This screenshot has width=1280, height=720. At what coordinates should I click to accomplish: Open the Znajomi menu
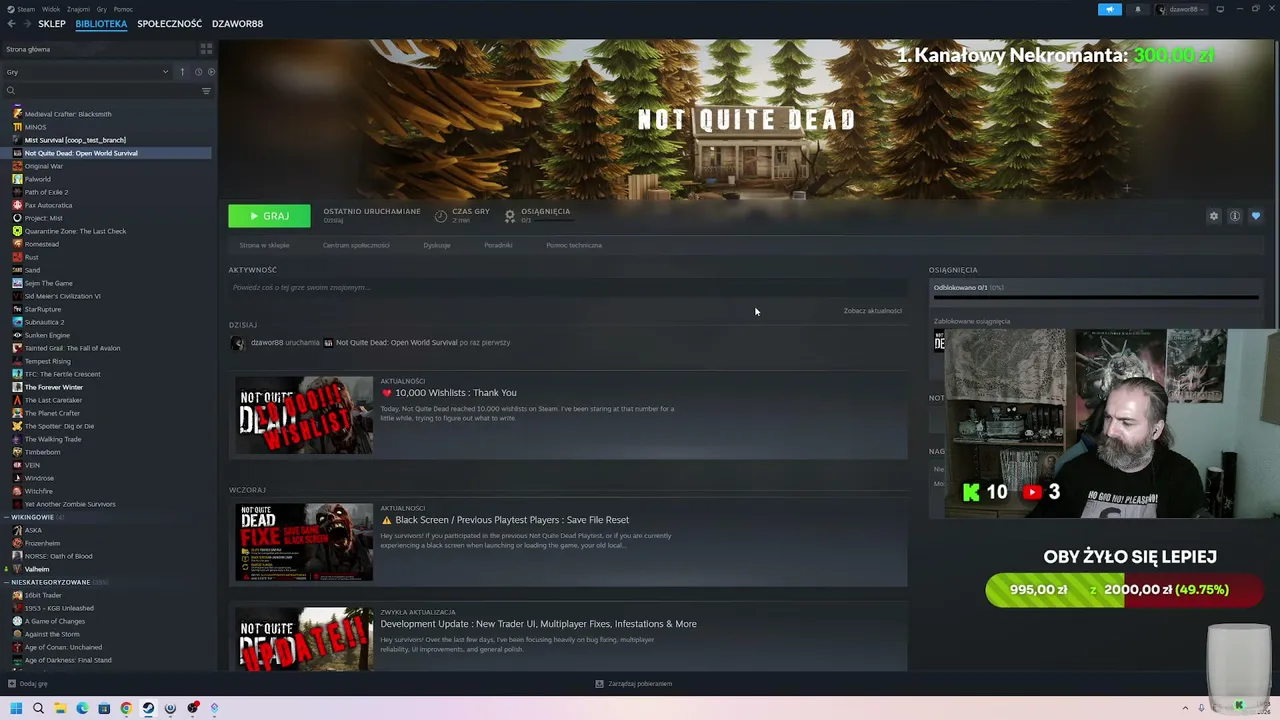coord(78,9)
